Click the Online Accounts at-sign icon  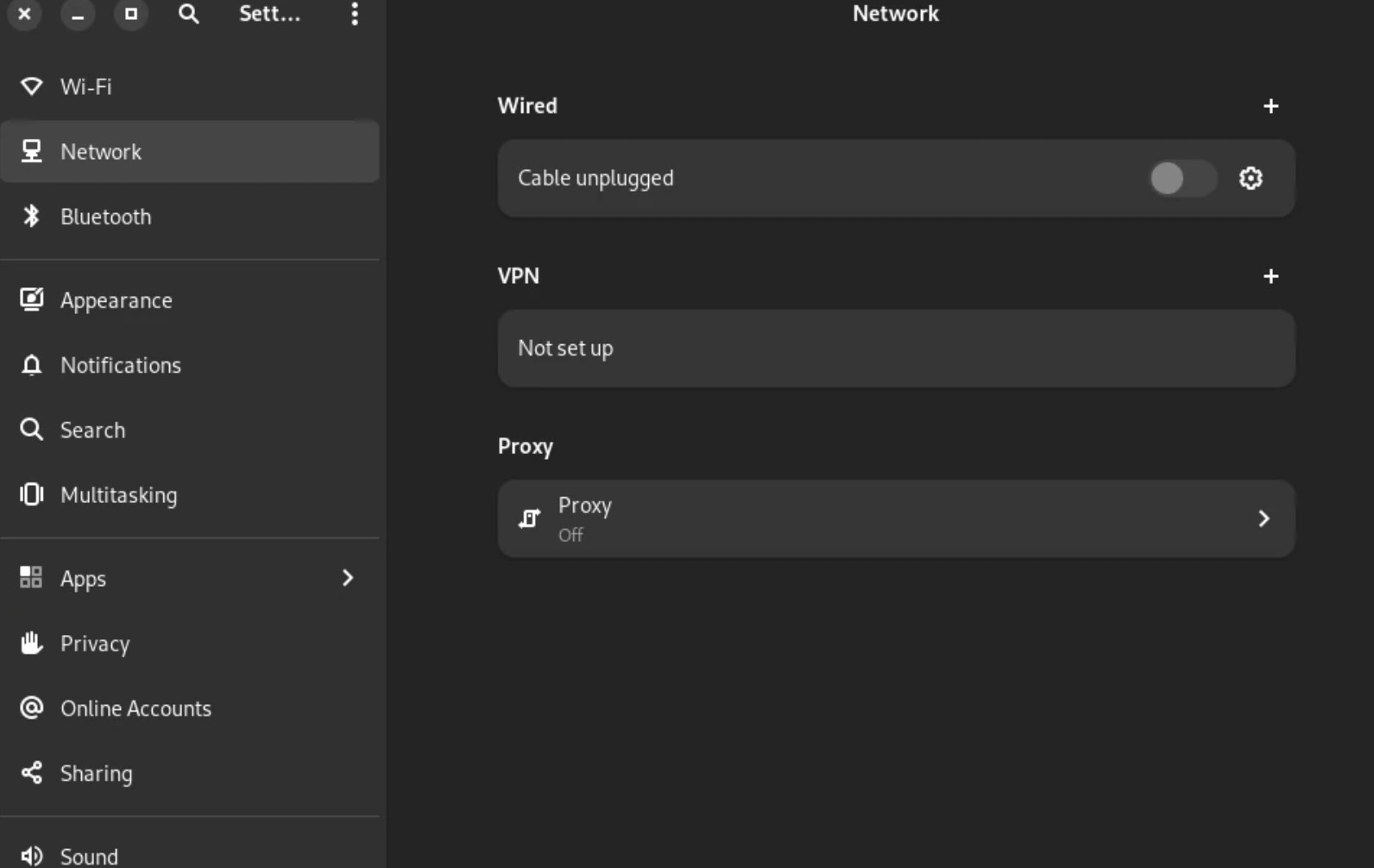tap(32, 708)
